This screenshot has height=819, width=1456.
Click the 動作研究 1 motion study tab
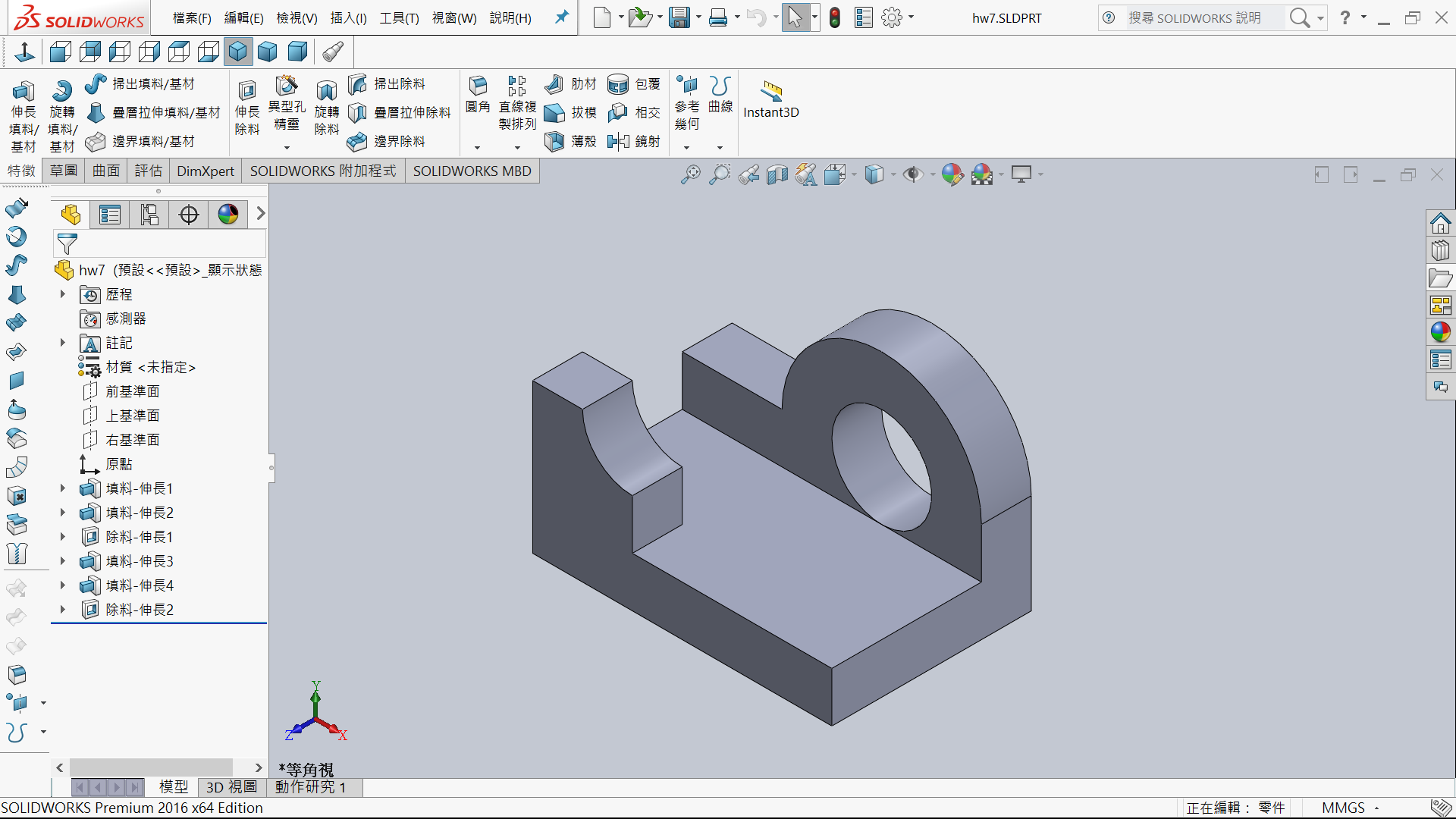(311, 787)
